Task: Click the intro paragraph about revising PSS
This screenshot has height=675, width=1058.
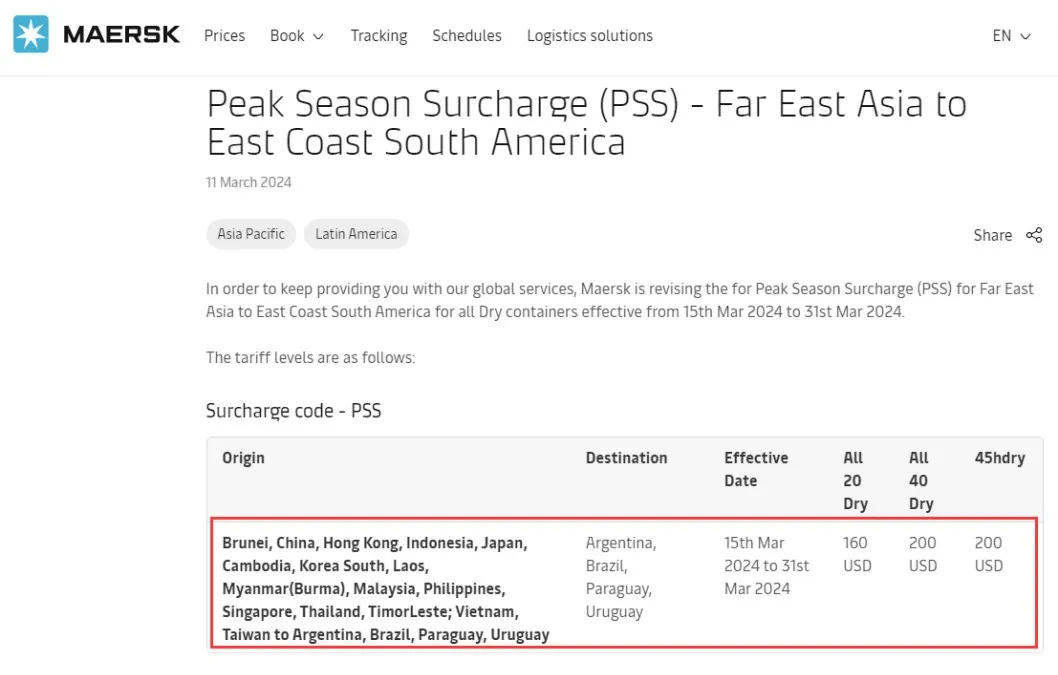Action: coord(619,300)
